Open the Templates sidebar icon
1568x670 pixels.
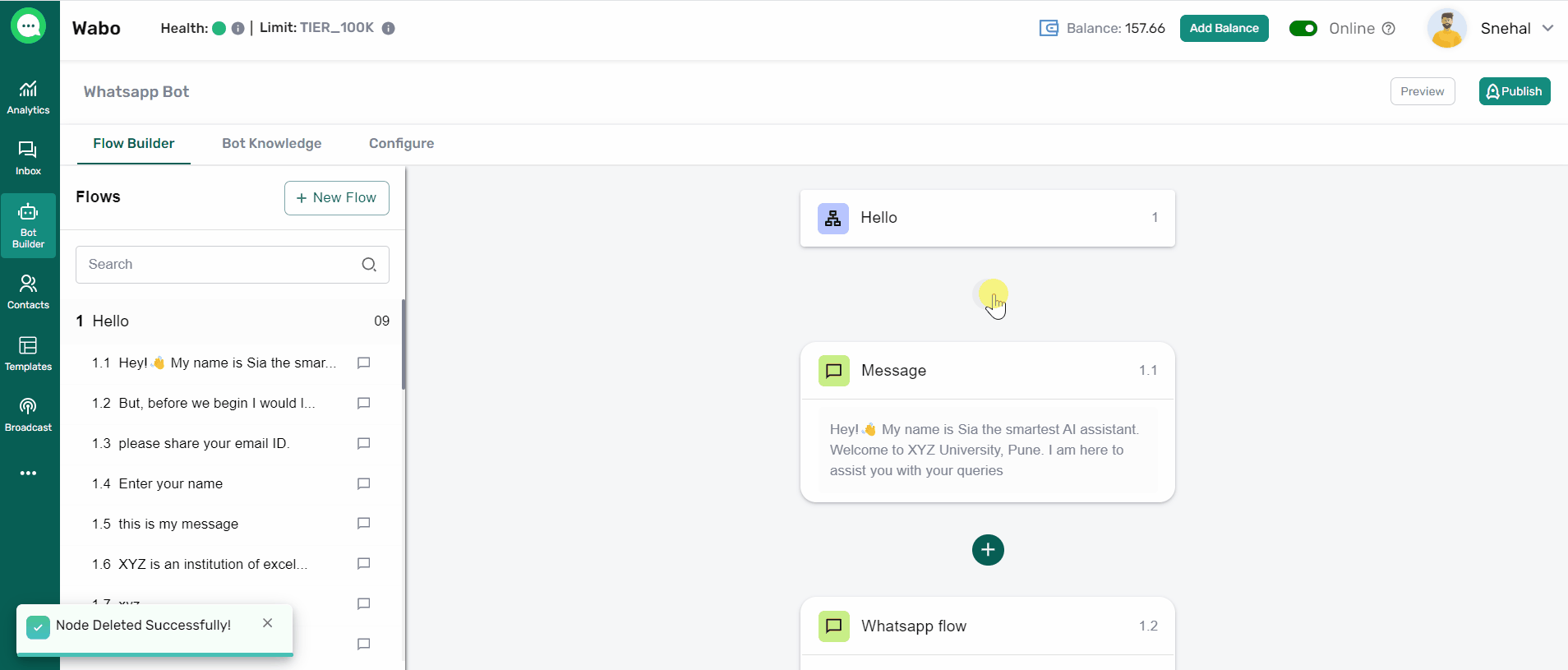pos(28,353)
